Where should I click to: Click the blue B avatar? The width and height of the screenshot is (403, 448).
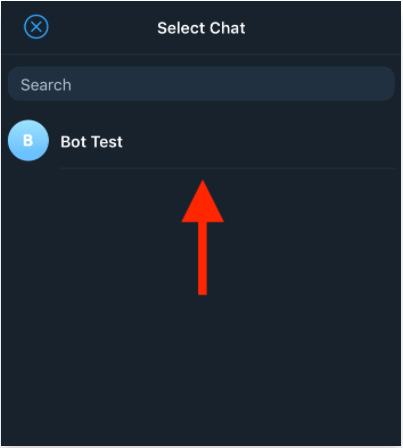point(28,140)
